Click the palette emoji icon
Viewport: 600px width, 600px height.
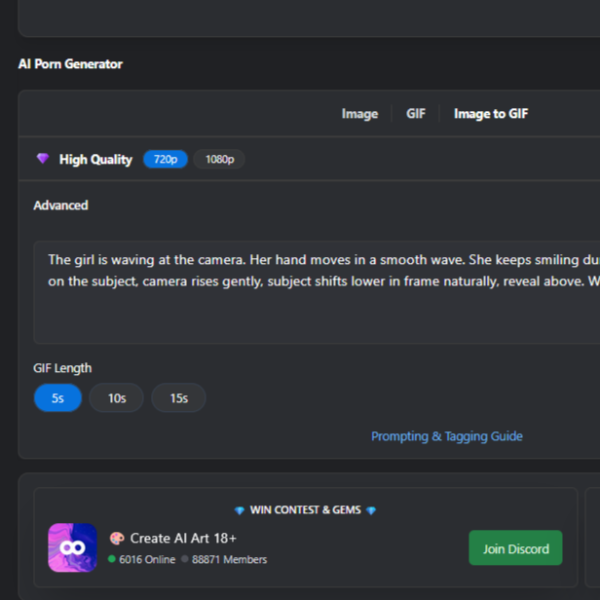point(117,538)
